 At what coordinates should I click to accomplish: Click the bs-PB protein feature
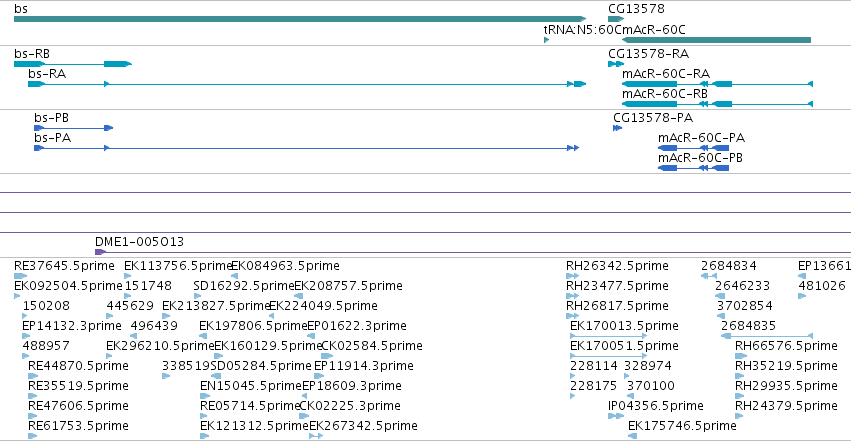tap(74, 128)
